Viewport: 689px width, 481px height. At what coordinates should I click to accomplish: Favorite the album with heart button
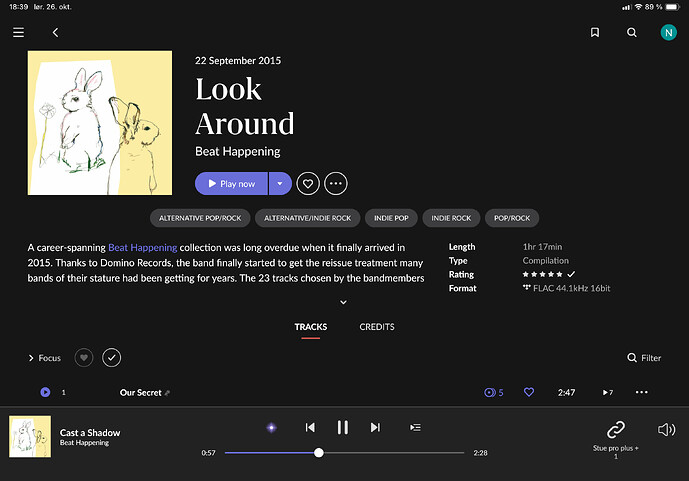point(308,184)
